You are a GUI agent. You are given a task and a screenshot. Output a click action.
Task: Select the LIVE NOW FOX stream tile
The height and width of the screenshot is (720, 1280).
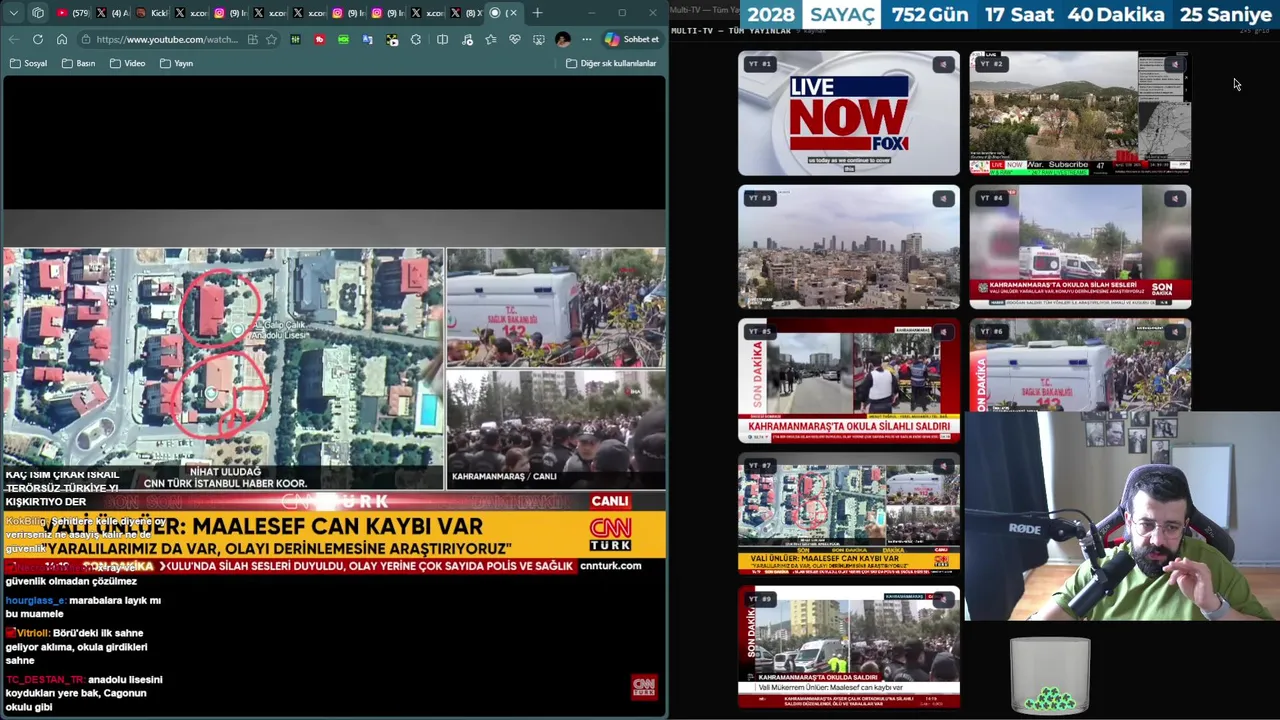(849, 113)
